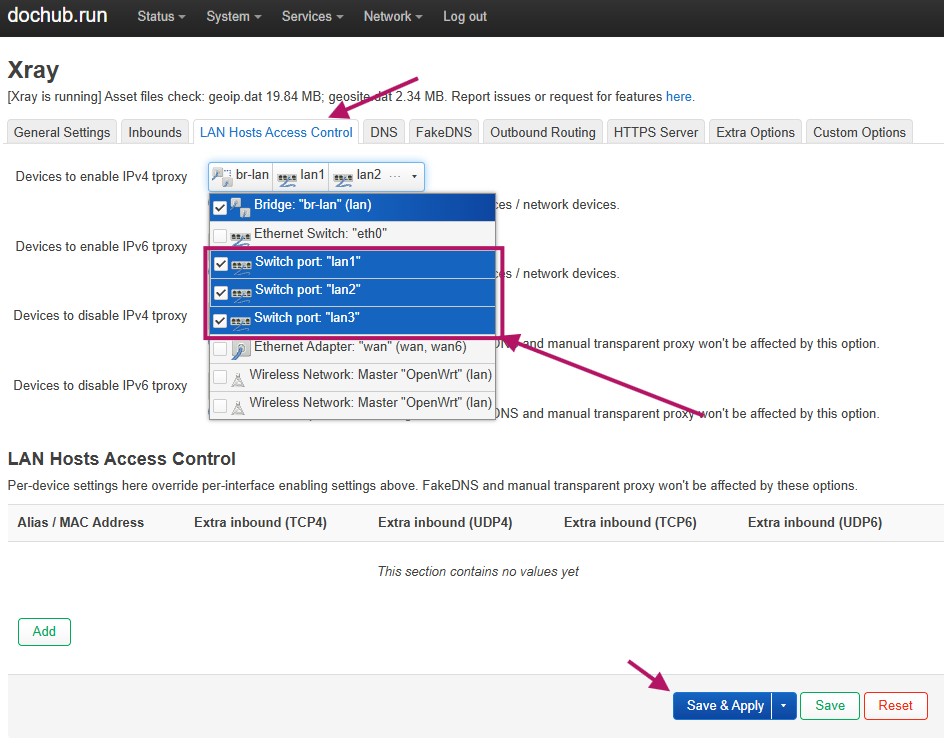Open the Services menu
This screenshot has height=747, width=944.
point(312,17)
